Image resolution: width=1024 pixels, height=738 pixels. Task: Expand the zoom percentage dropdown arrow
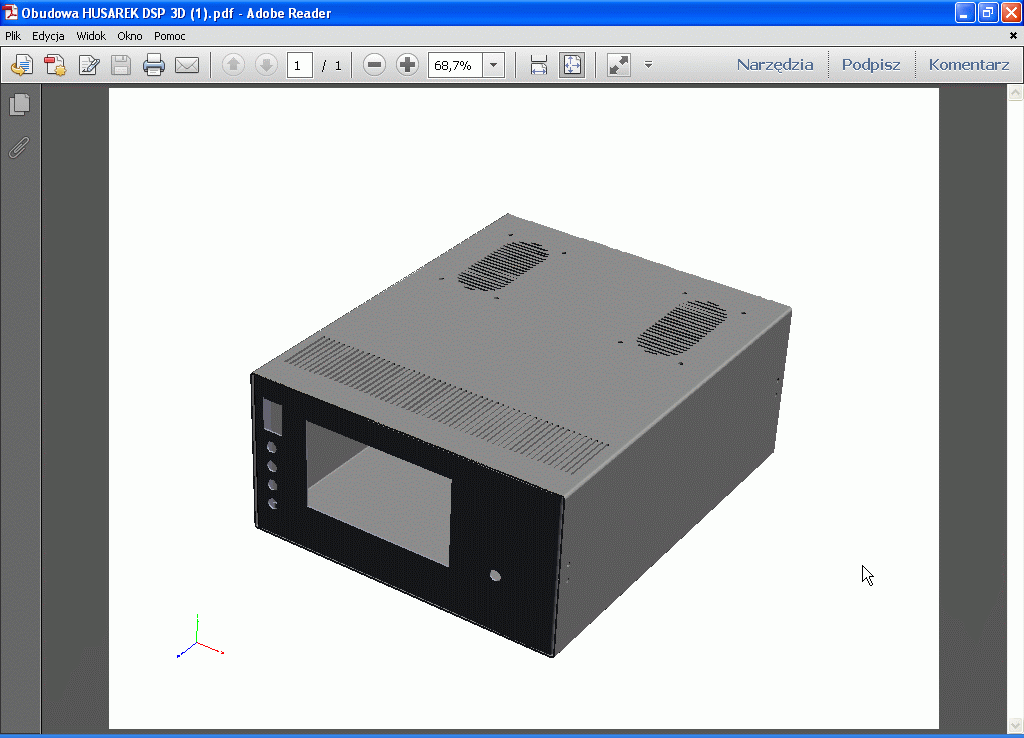493,66
